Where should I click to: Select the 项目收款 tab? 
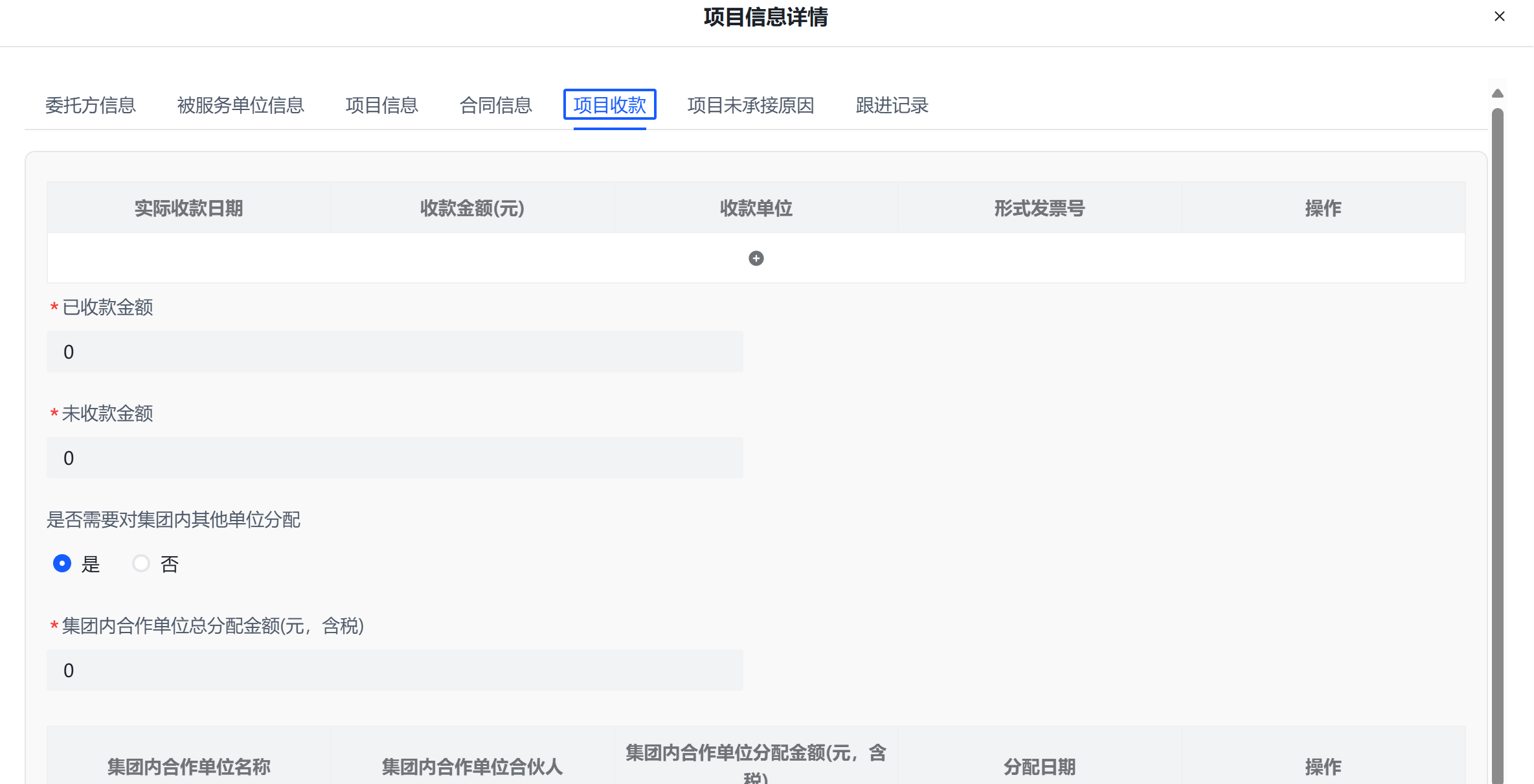click(x=609, y=105)
